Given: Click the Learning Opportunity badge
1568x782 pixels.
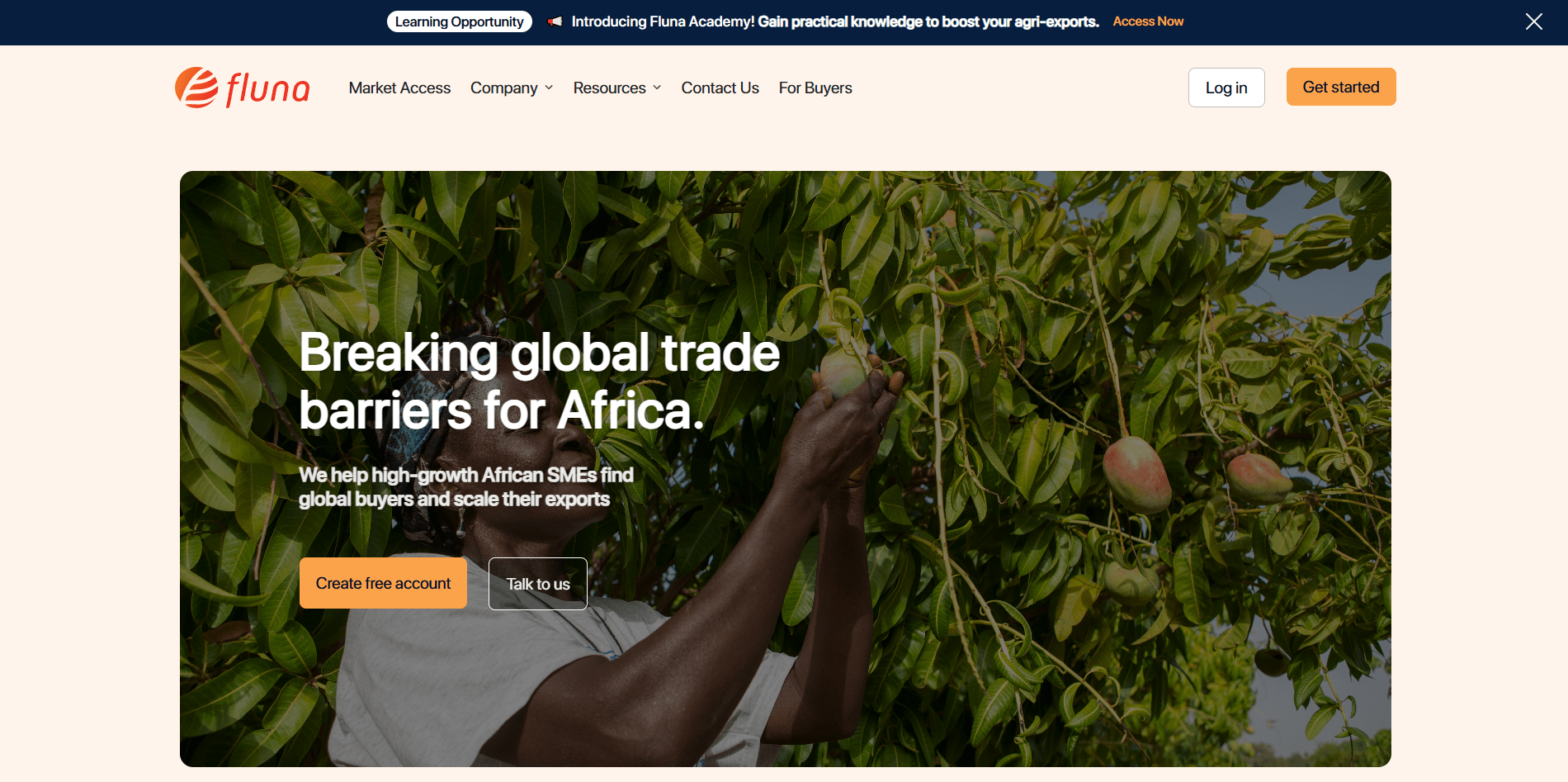Looking at the screenshot, I should (x=459, y=21).
